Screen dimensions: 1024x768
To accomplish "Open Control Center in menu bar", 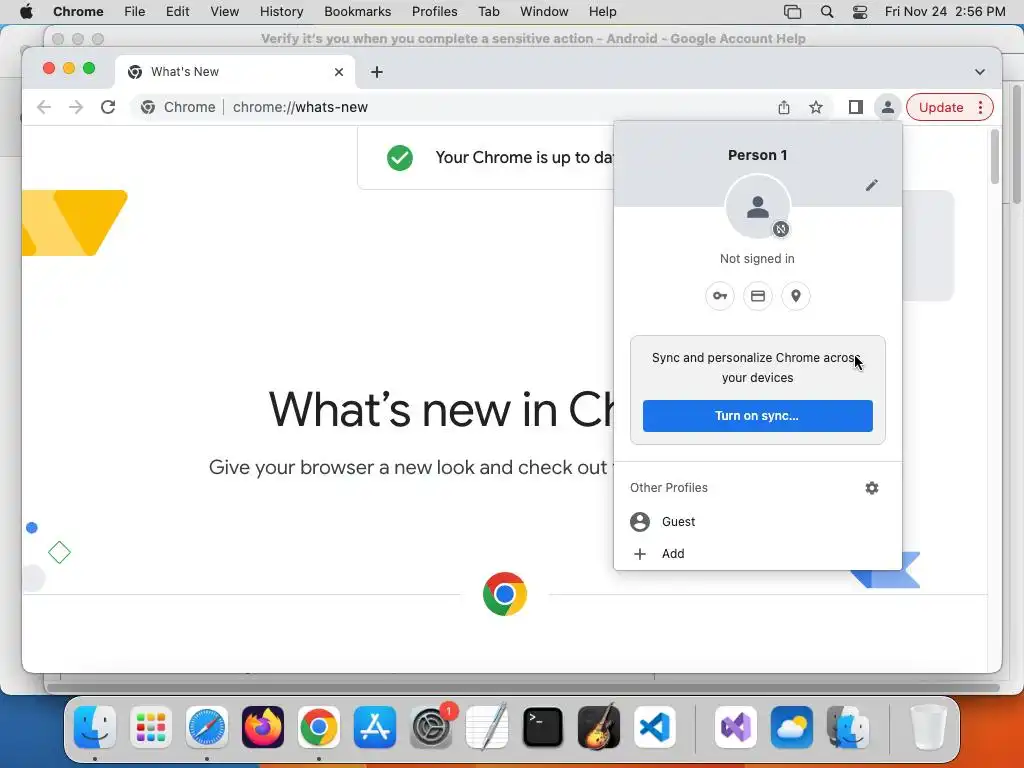I will [x=859, y=12].
